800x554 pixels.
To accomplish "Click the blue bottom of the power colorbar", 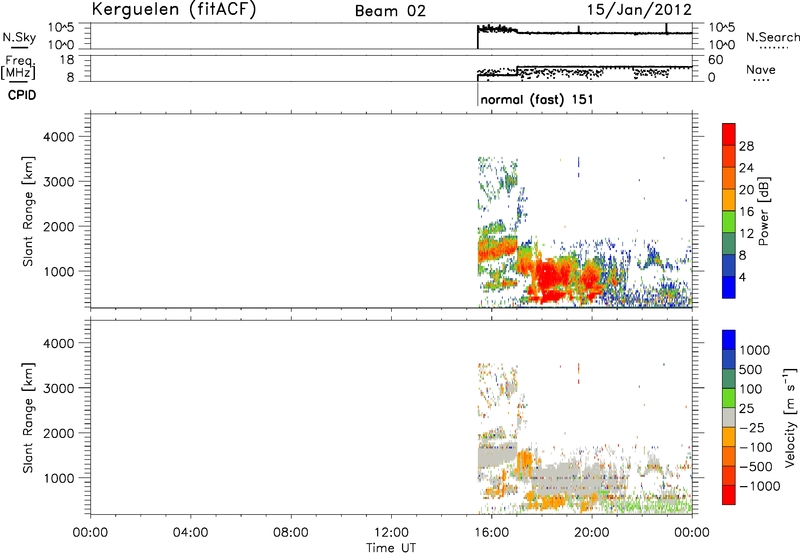I will point(729,287).
